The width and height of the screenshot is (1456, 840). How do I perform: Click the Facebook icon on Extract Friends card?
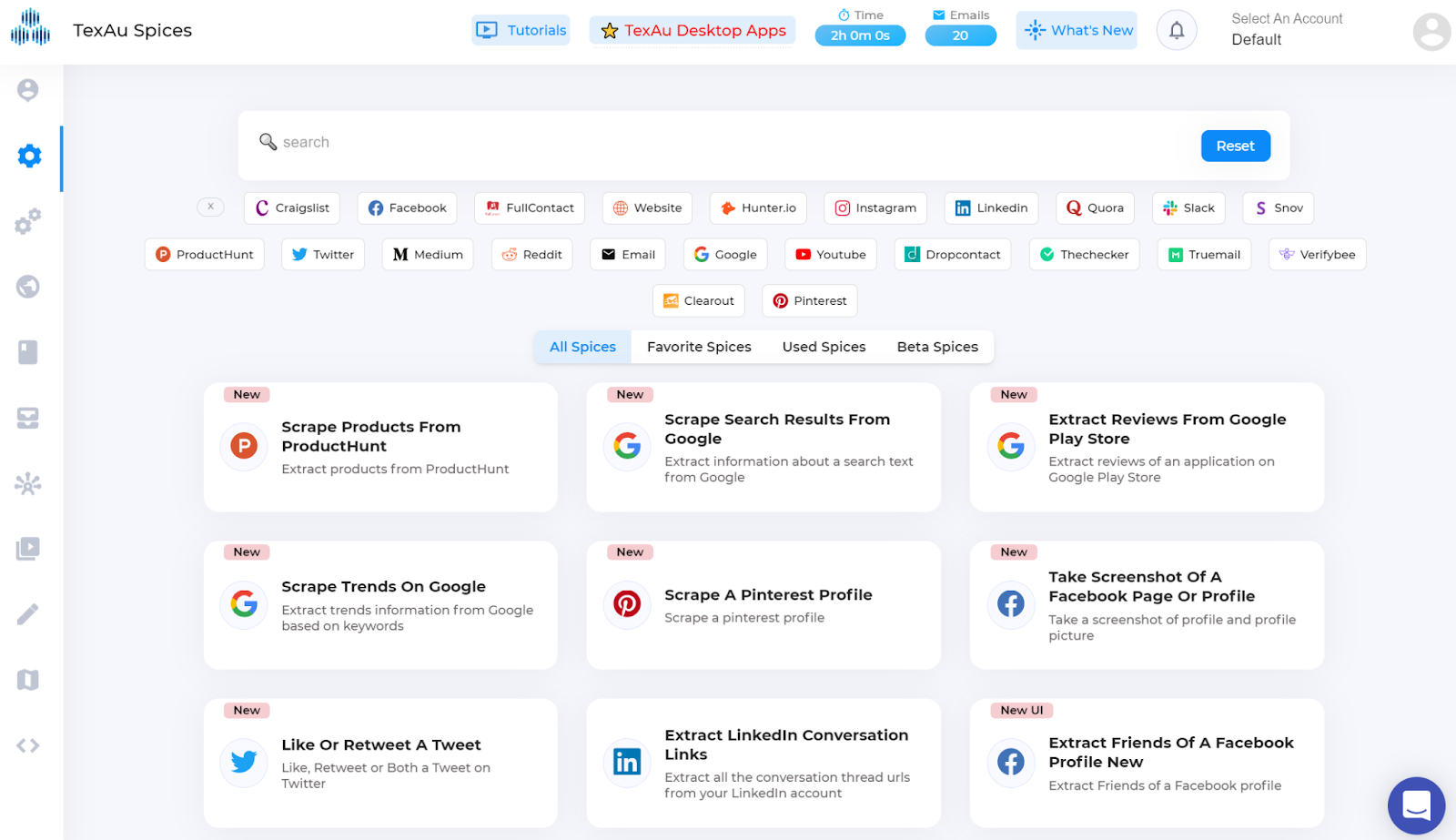pos(1011,761)
